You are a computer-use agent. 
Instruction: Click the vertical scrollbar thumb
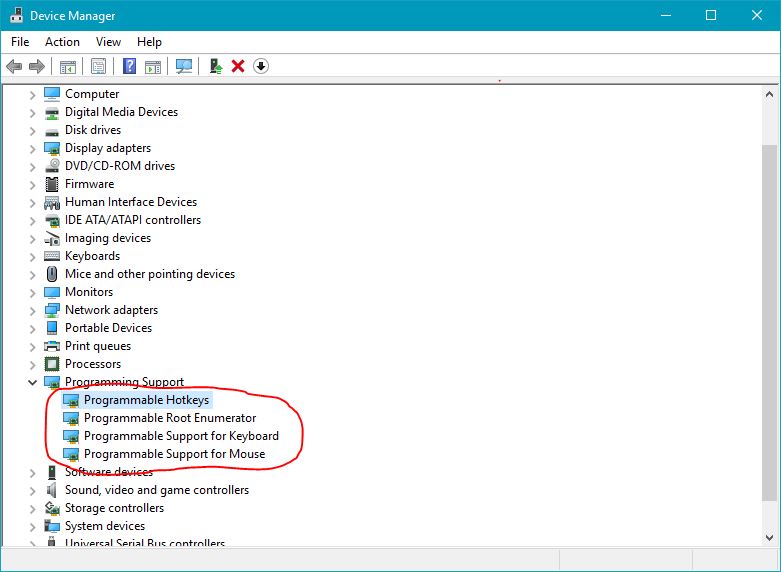(x=769, y=323)
